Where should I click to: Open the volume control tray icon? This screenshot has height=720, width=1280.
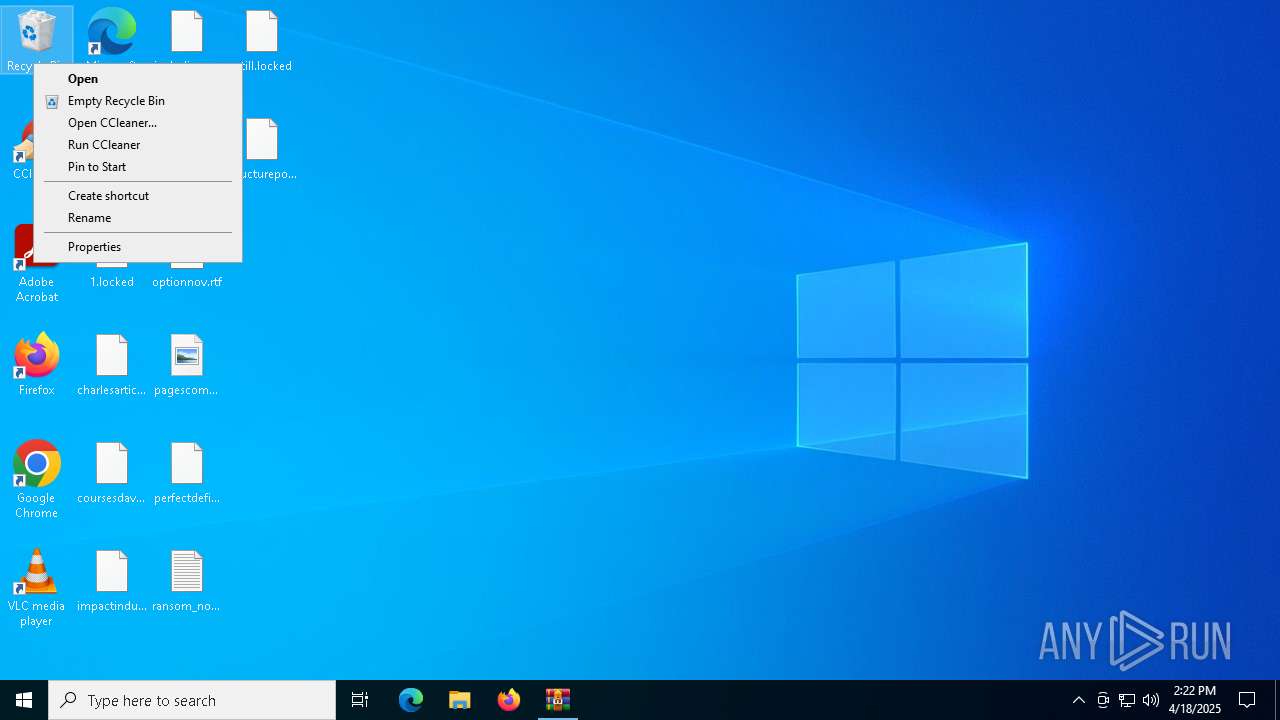pos(1151,700)
